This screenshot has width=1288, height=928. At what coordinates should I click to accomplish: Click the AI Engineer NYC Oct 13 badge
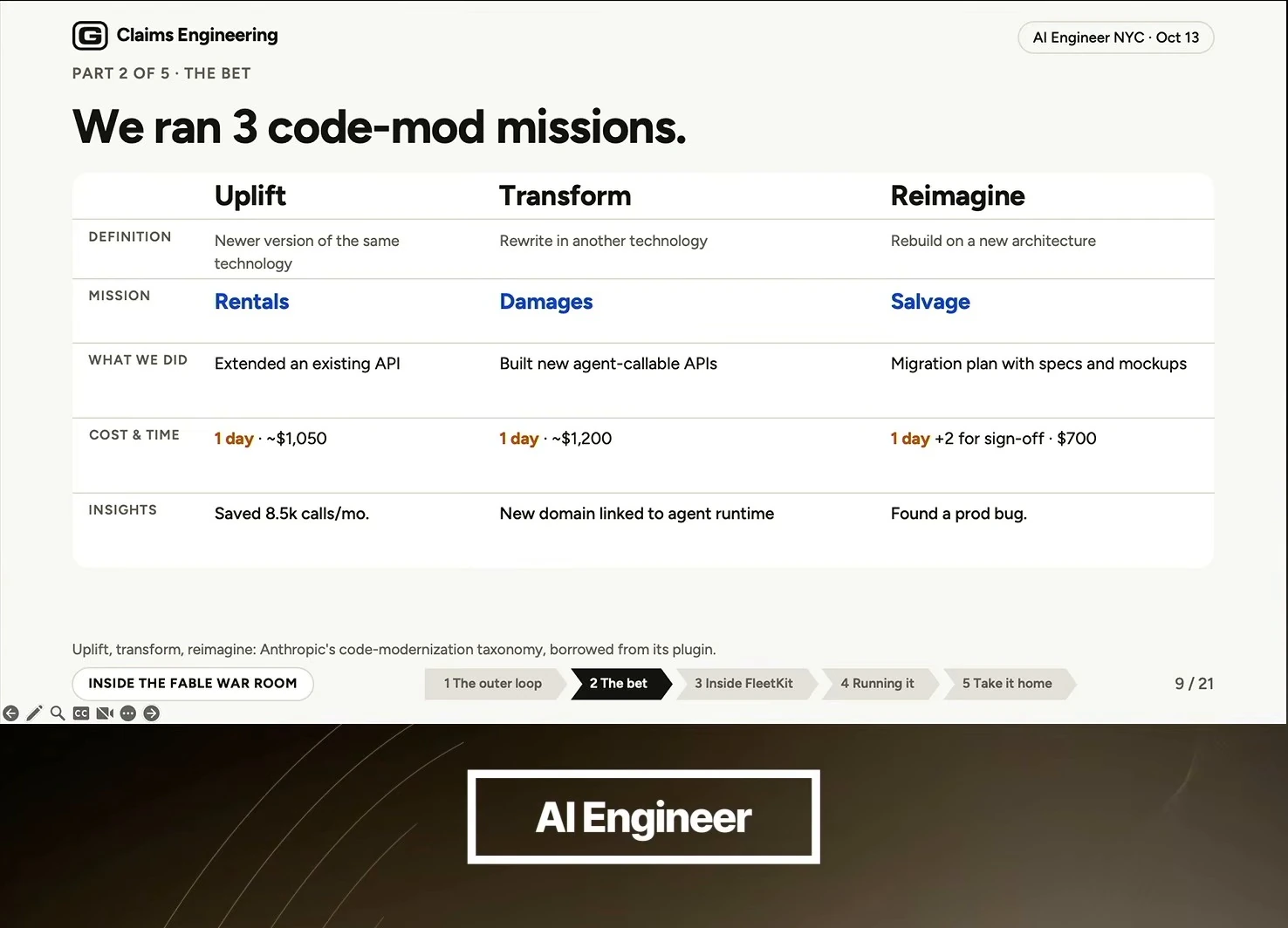point(1116,38)
